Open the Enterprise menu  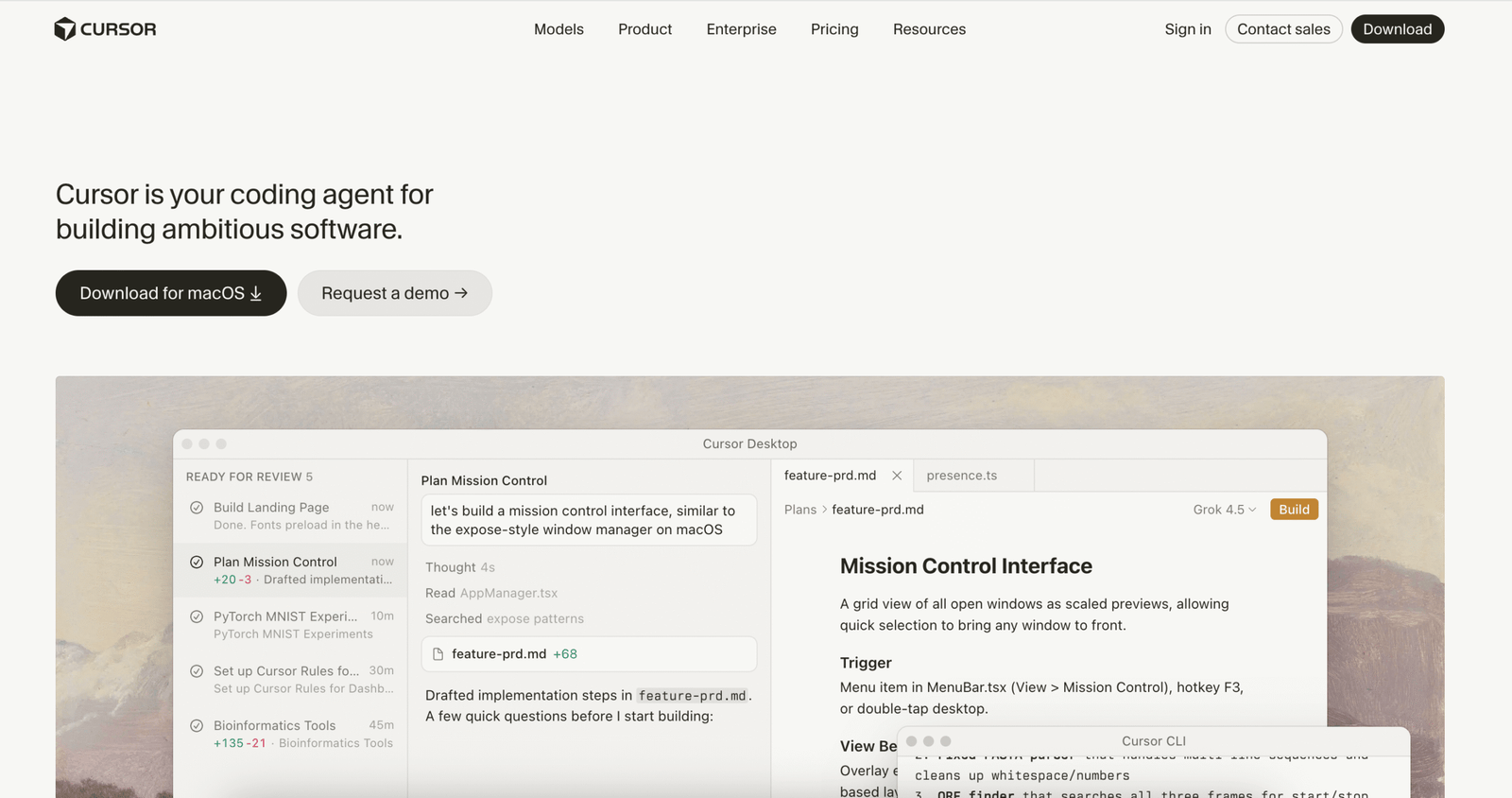741,29
